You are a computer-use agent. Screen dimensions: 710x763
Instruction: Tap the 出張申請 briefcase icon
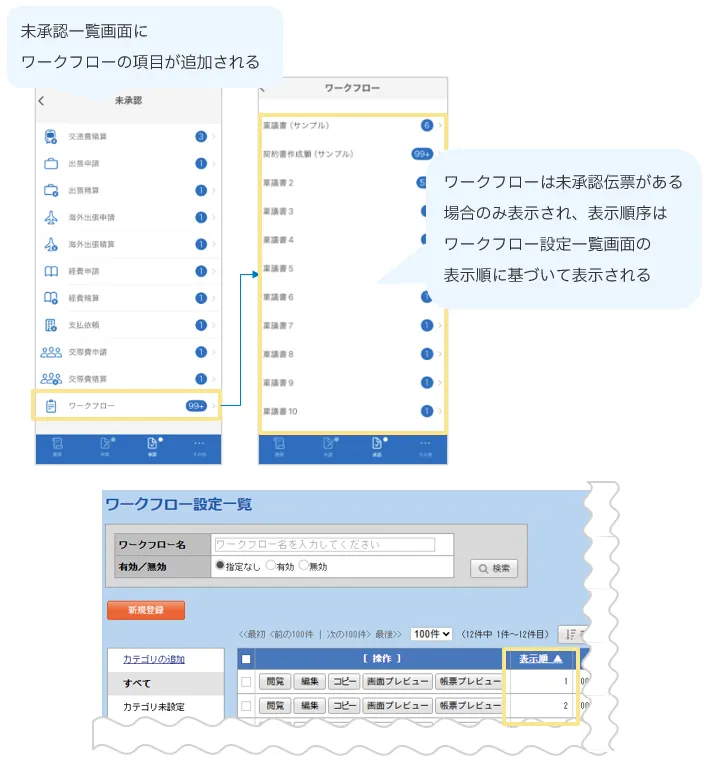click(51, 164)
